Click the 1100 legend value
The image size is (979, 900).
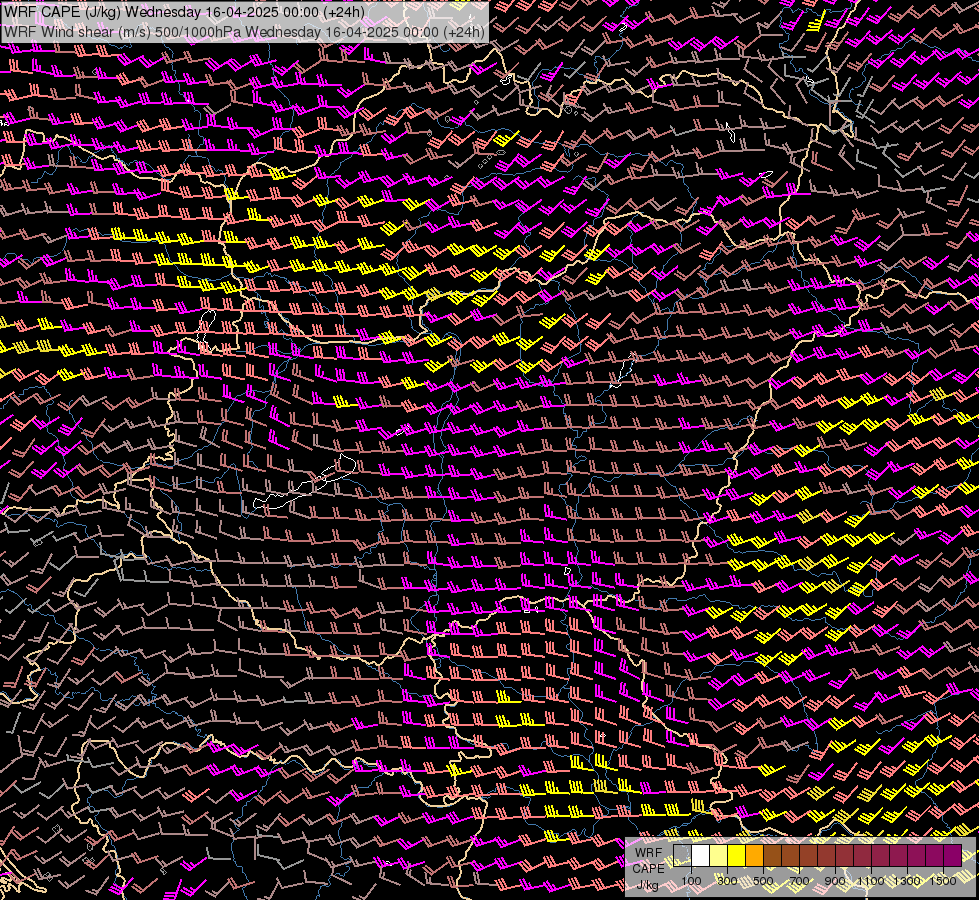coord(871,881)
